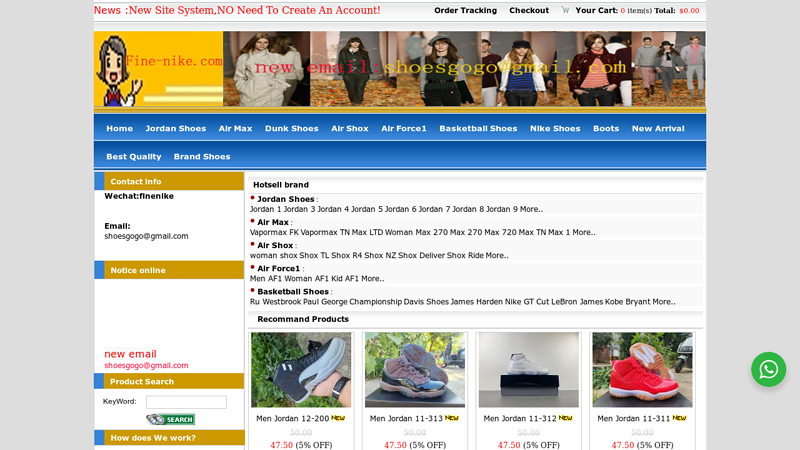The width and height of the screenshot is (800, 450).
Task: Open the Shox NZ link
Action: point(380,255)
